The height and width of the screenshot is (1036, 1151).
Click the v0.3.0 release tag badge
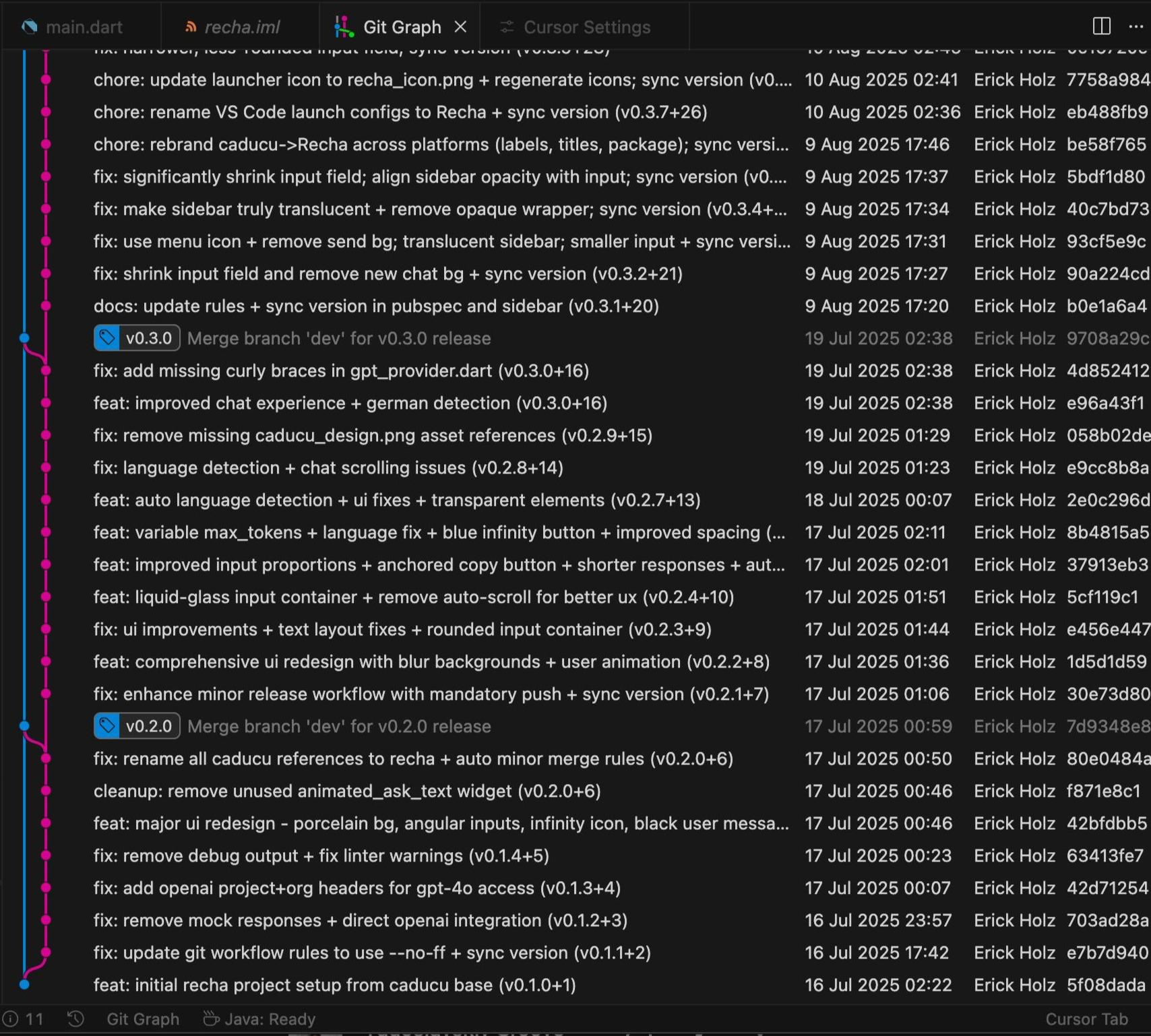click(136, 338)
